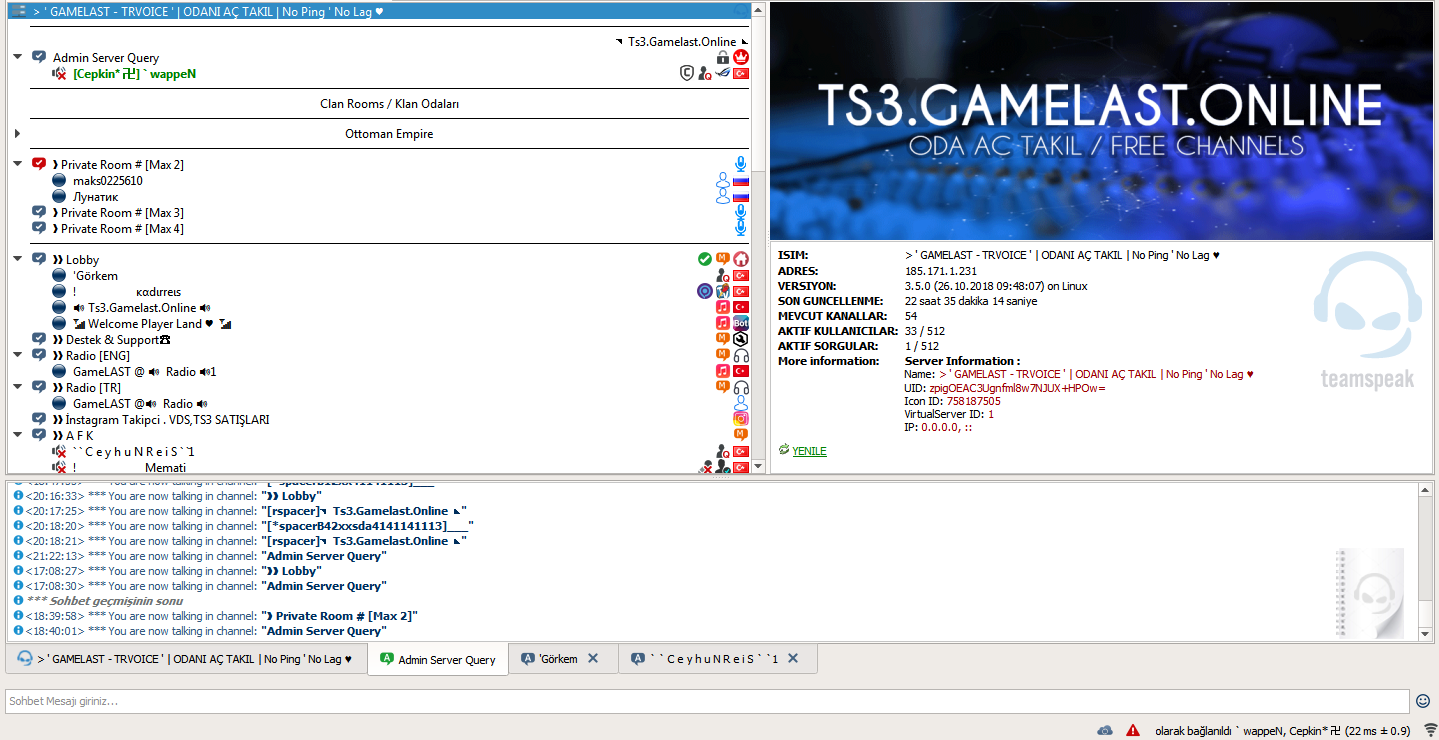
Task: Click the red warning triangle in status bar
Action: click(1133, 730)
